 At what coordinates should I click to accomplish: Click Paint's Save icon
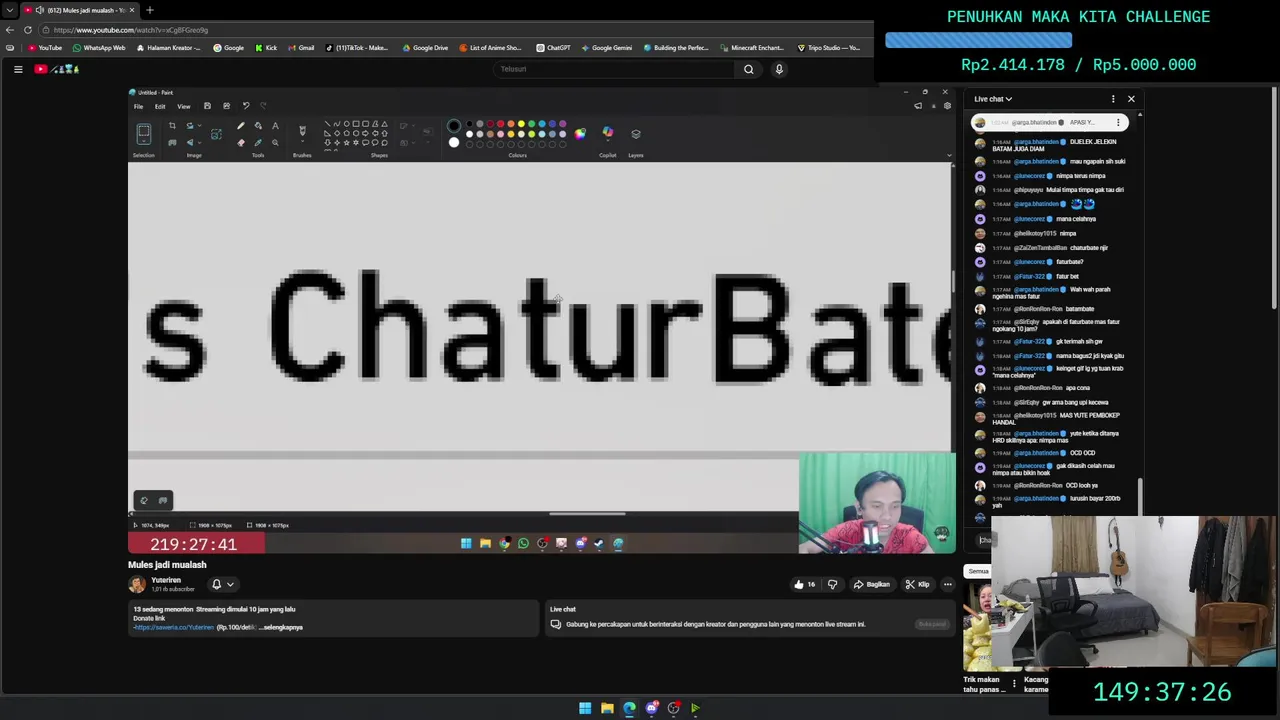207,106
